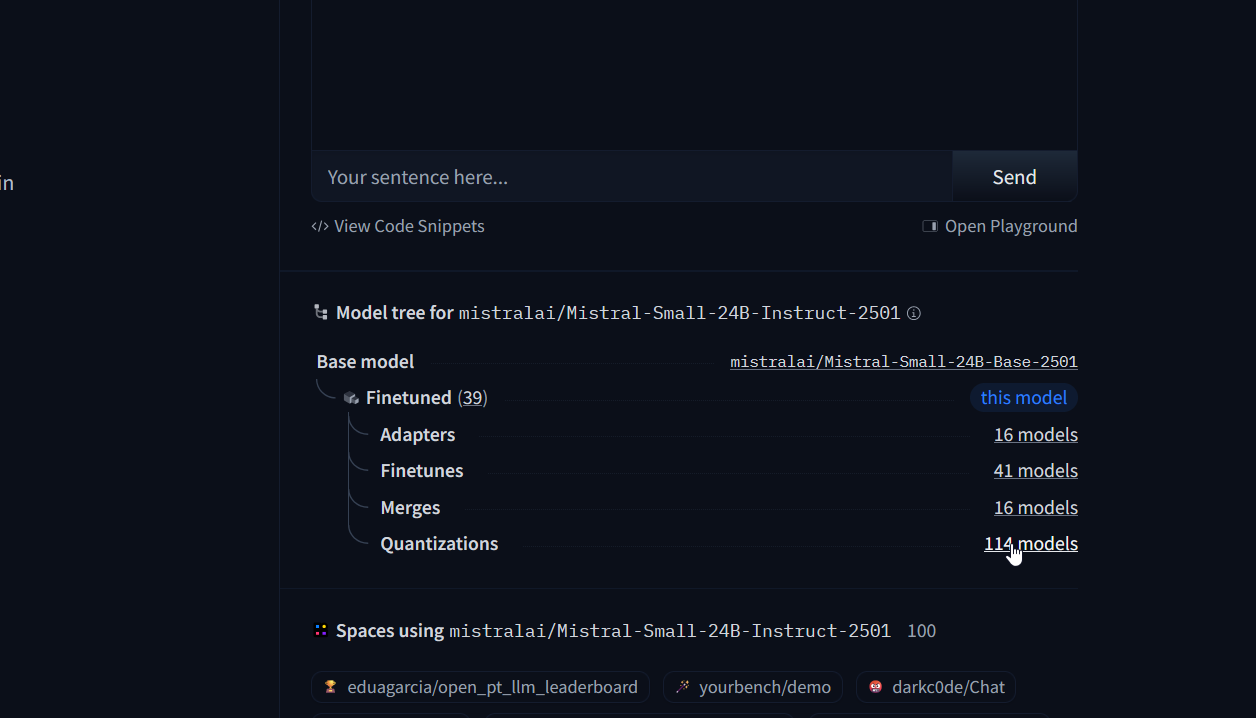
Task: Click the face emoji on darkc0de/Chat chip
Action: [876, 687]
